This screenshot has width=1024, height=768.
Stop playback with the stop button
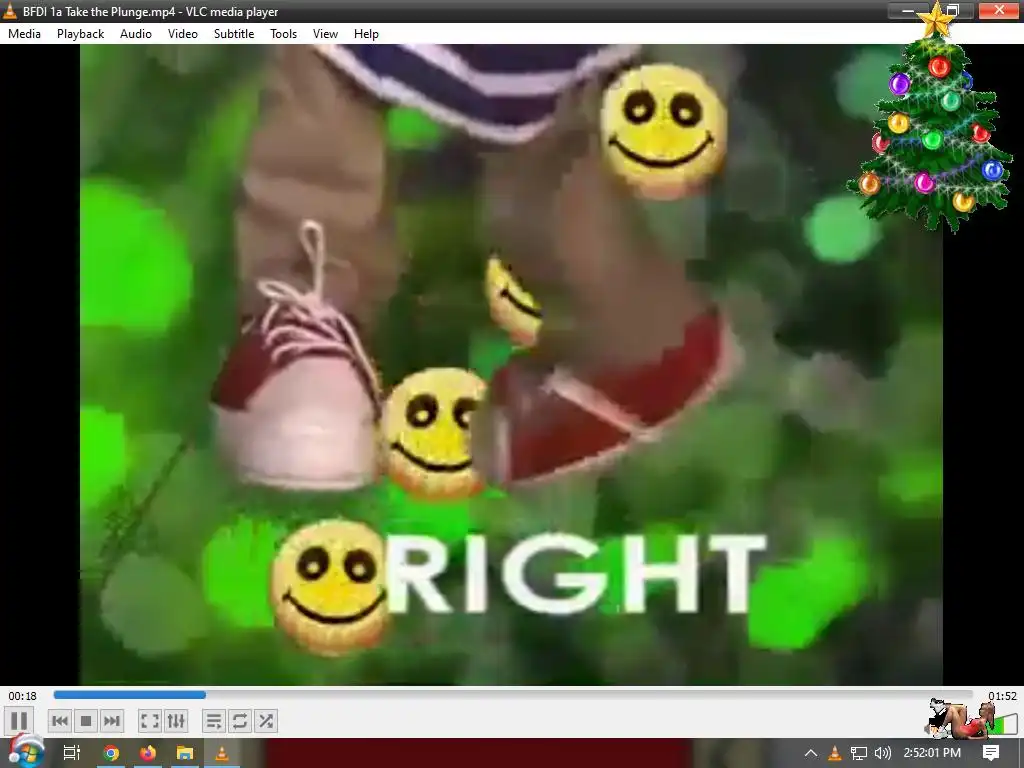coord(86,721)
